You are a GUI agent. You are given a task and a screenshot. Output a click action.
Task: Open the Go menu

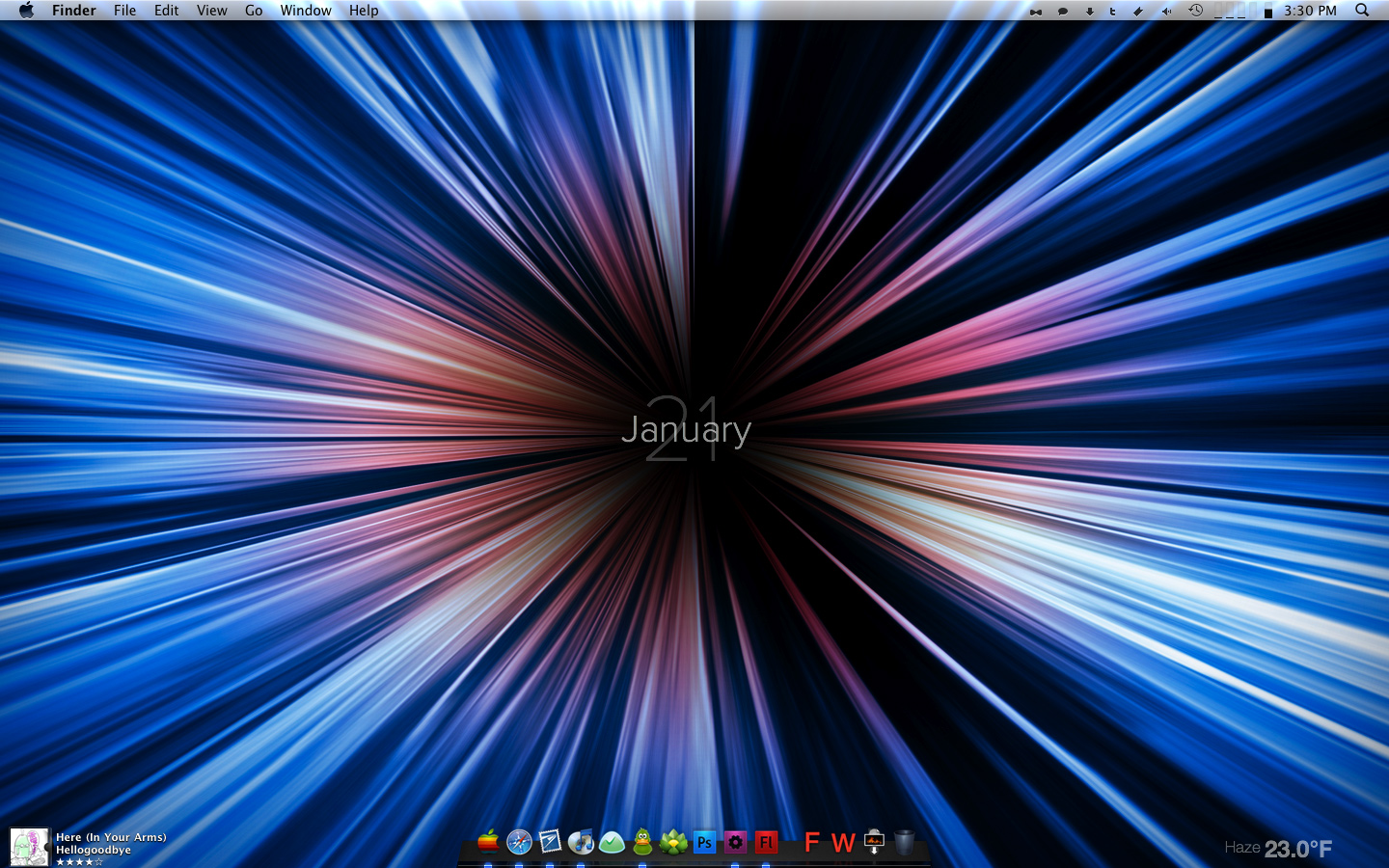[x=254, y=11]
